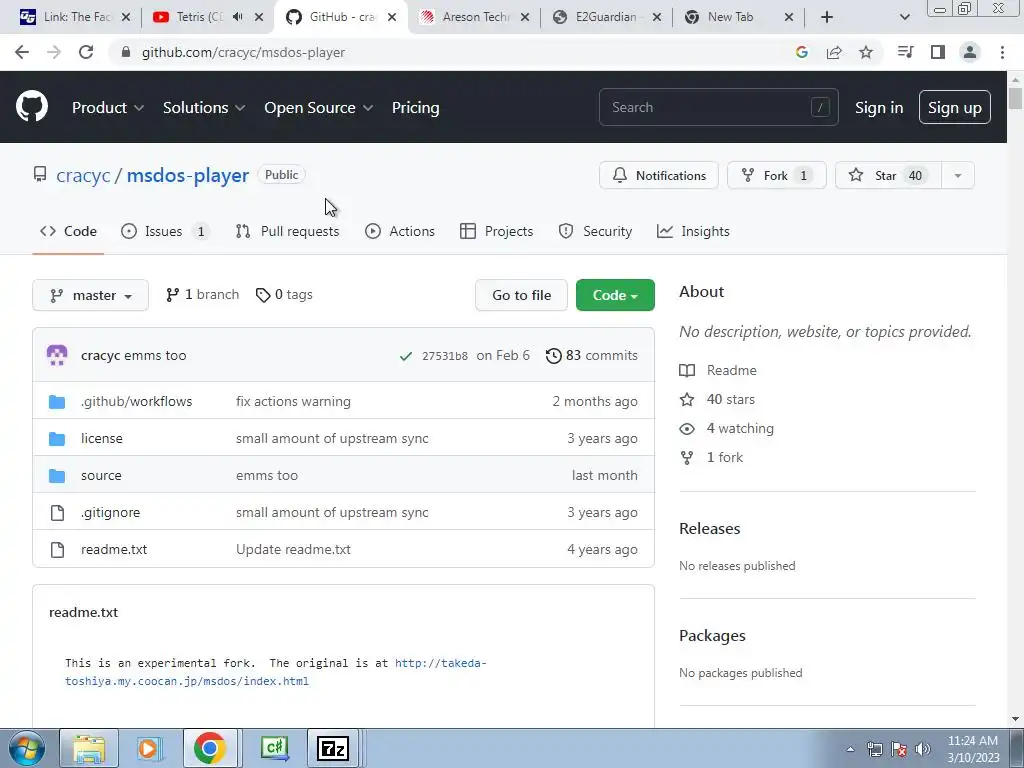
Task: Open the green Code dropdown
Action: 615,295
